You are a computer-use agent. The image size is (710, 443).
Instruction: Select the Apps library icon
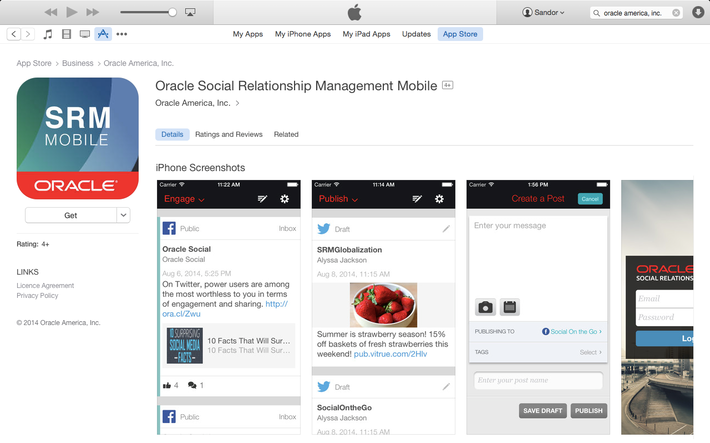(x=103, y=34)
